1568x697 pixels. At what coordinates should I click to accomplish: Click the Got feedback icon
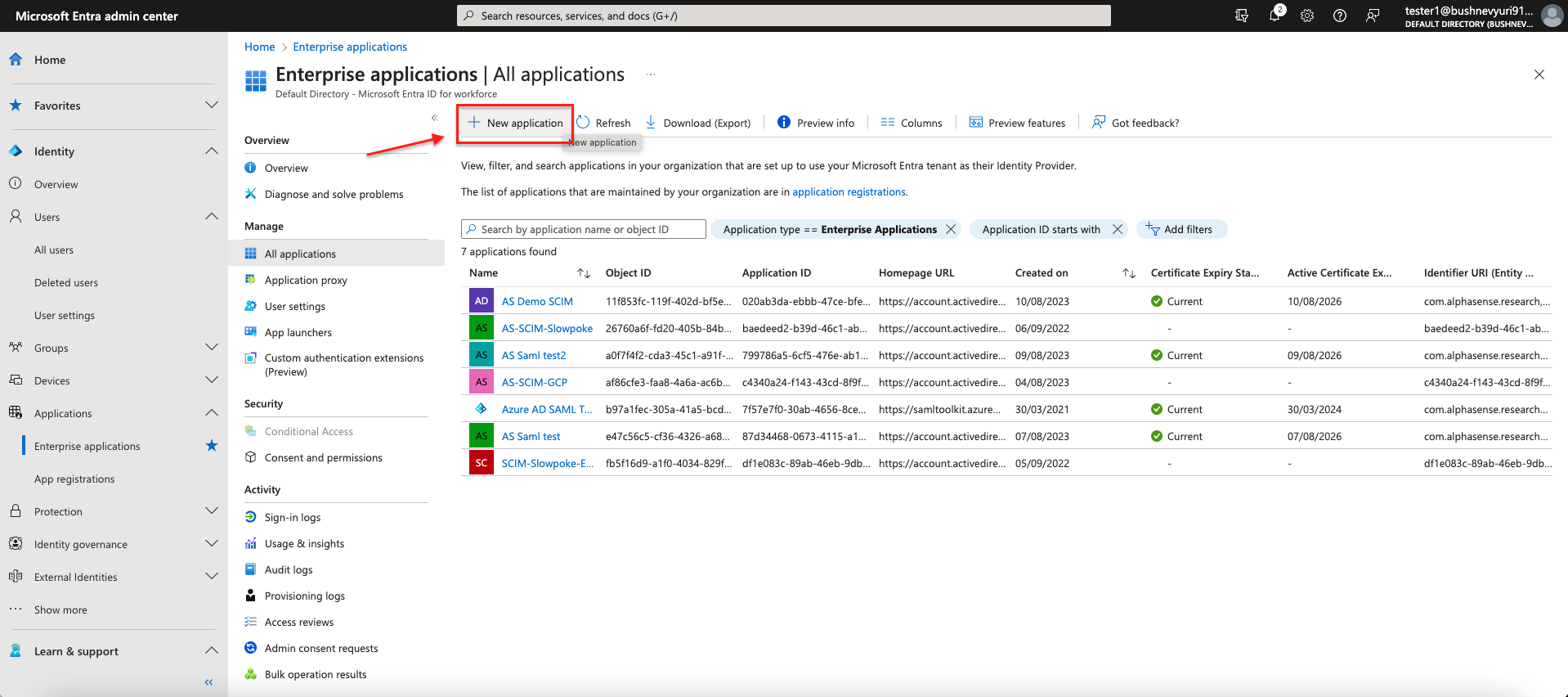click(x=1099, y=123)
